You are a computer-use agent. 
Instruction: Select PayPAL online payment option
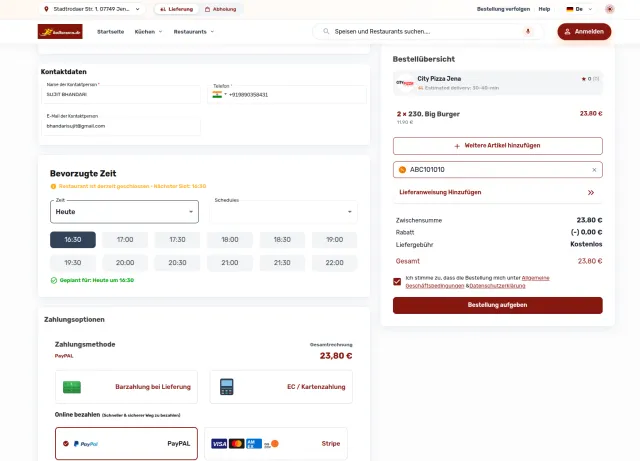pos(127,443)
